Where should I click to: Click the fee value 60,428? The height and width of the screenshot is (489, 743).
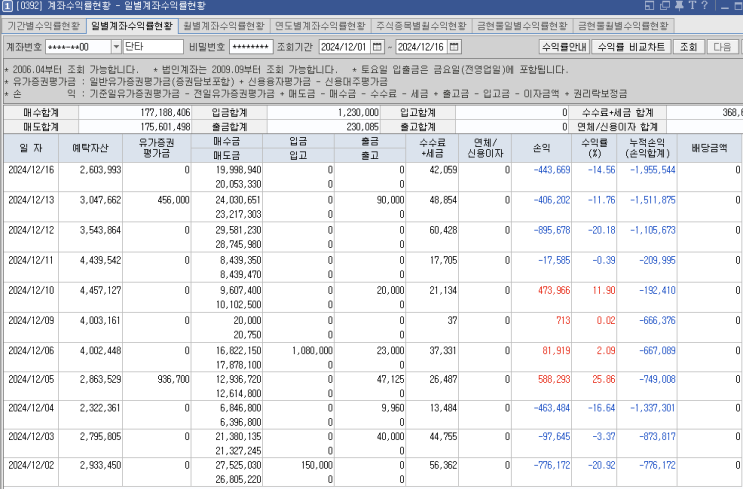click(443, 230)
